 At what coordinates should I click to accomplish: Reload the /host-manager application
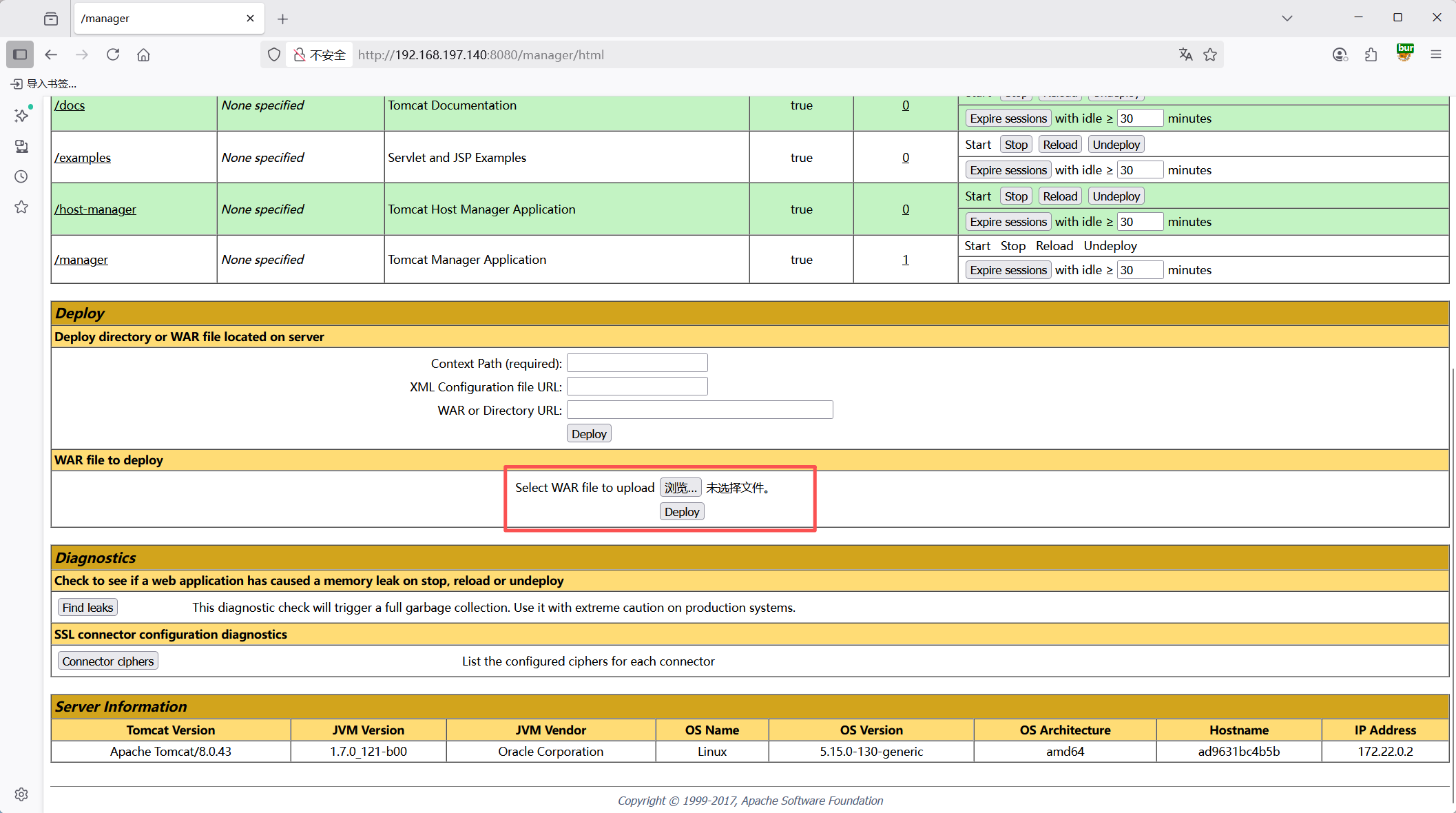(1060, 196)
